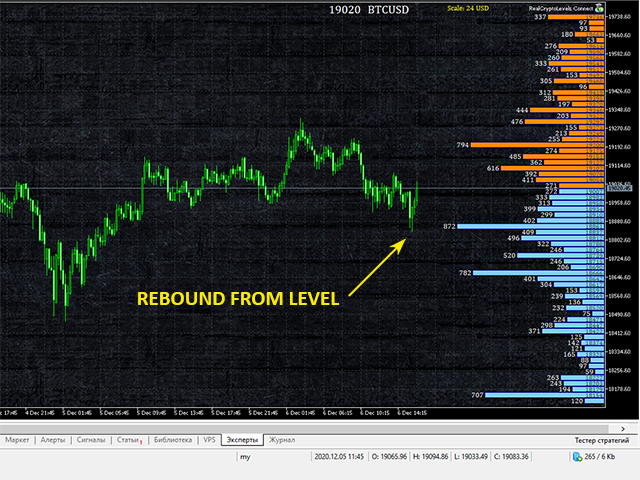The width and height of the screenshot is (640, 480).
Task: Select the blue volume bar labeled 707
Action: [x=544, y=395]
